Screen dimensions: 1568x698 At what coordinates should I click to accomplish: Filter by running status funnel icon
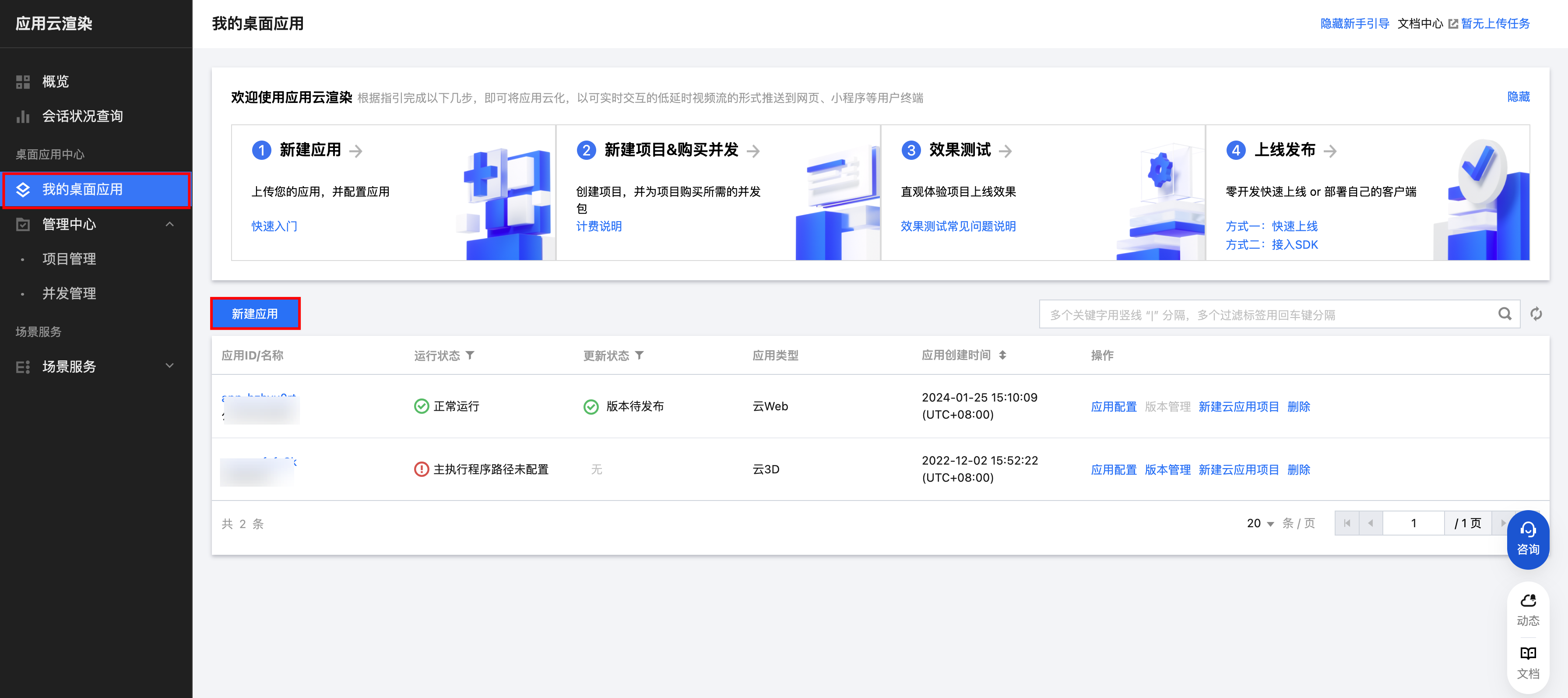(470, 355)
